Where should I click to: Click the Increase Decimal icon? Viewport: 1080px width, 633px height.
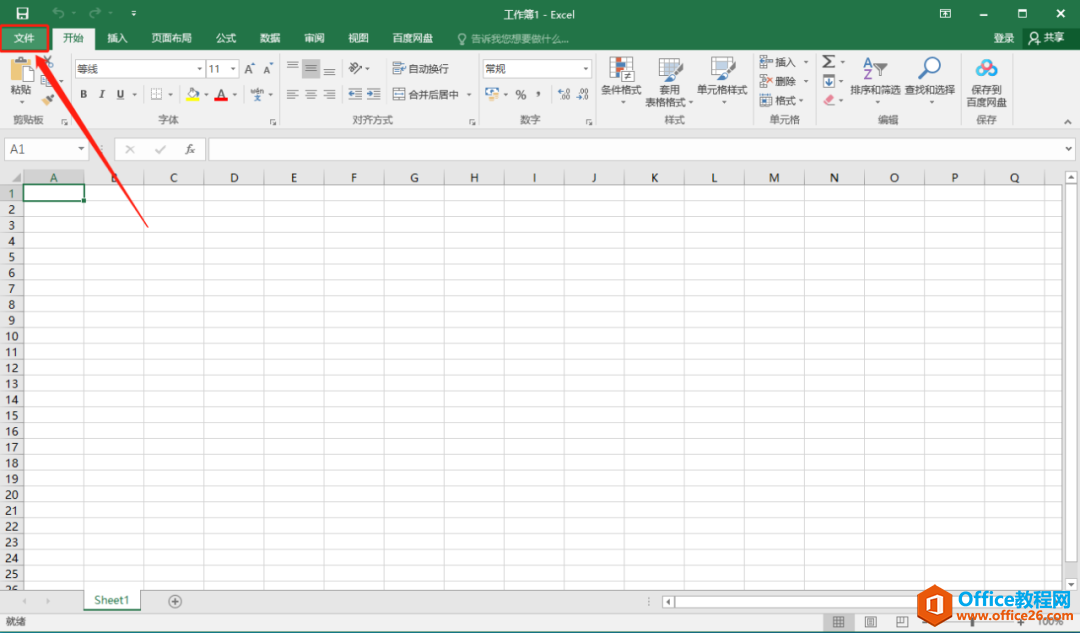click(x=564, y=94)
